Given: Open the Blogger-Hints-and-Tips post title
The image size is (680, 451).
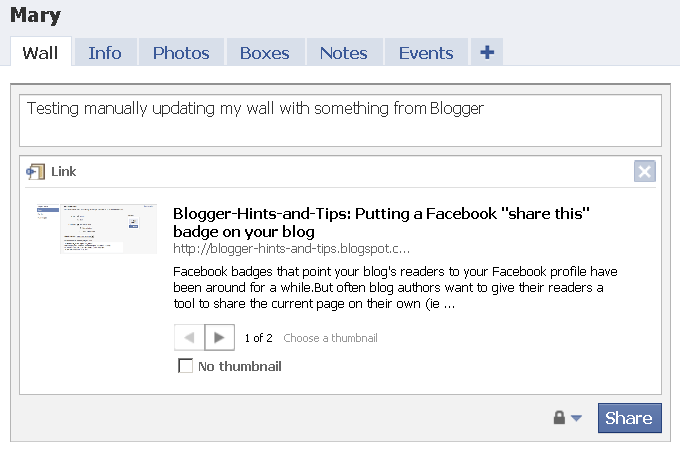Looking at the screenshot, I should coord(381,222).
